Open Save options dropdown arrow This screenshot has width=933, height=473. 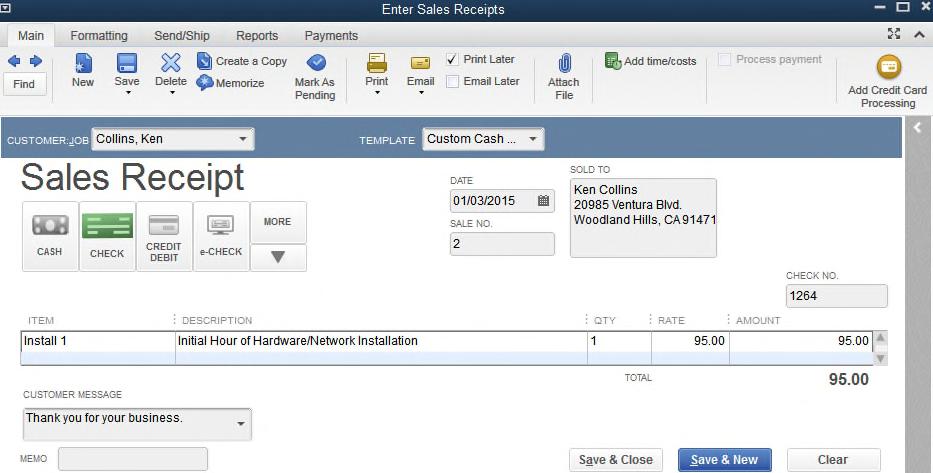(127, 93)
